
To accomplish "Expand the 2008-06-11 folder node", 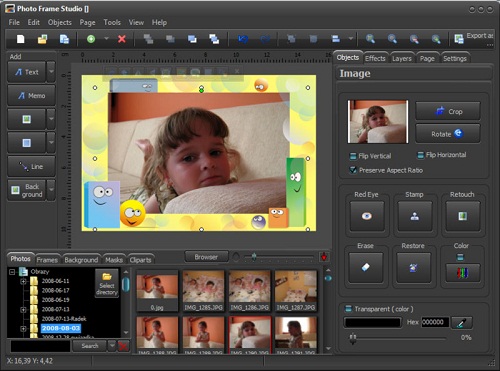I will 23,281.
